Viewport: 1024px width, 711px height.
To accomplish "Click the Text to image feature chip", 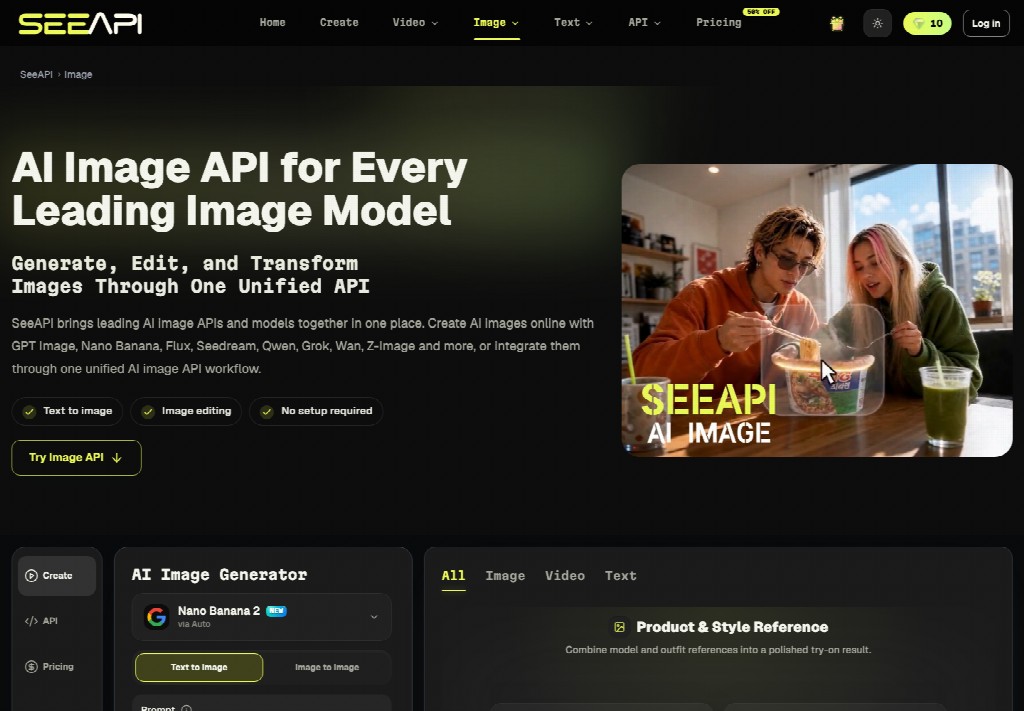I will click(67, 411).
